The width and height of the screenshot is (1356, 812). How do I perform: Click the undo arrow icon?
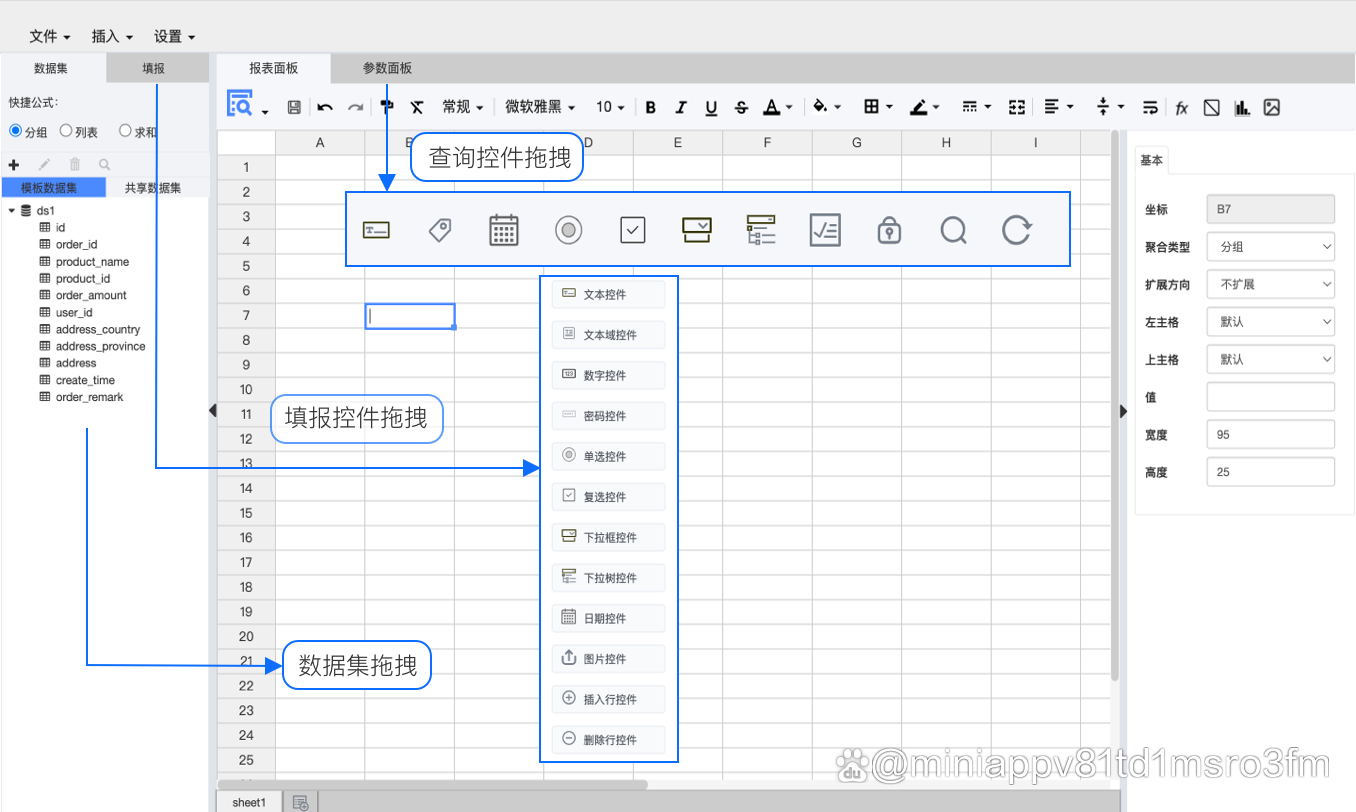[x=325, y=107]
